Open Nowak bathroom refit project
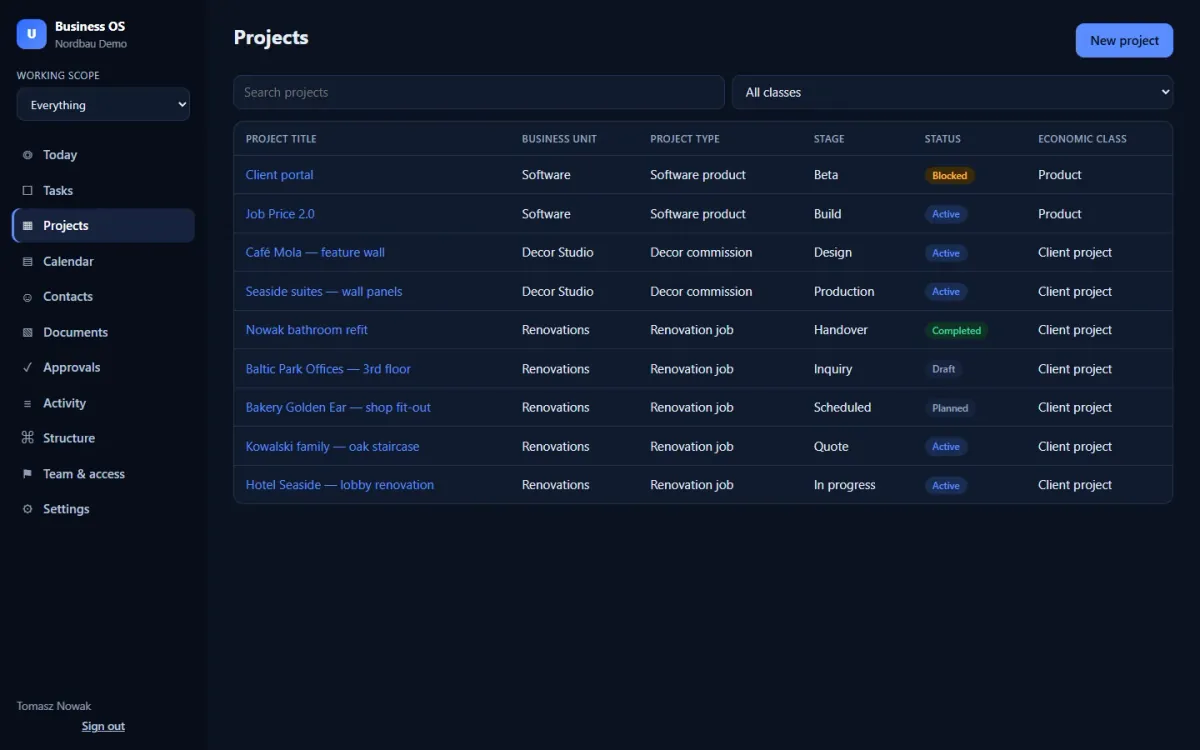Viewport: 1200px width, 750px height. click(307, 330)
